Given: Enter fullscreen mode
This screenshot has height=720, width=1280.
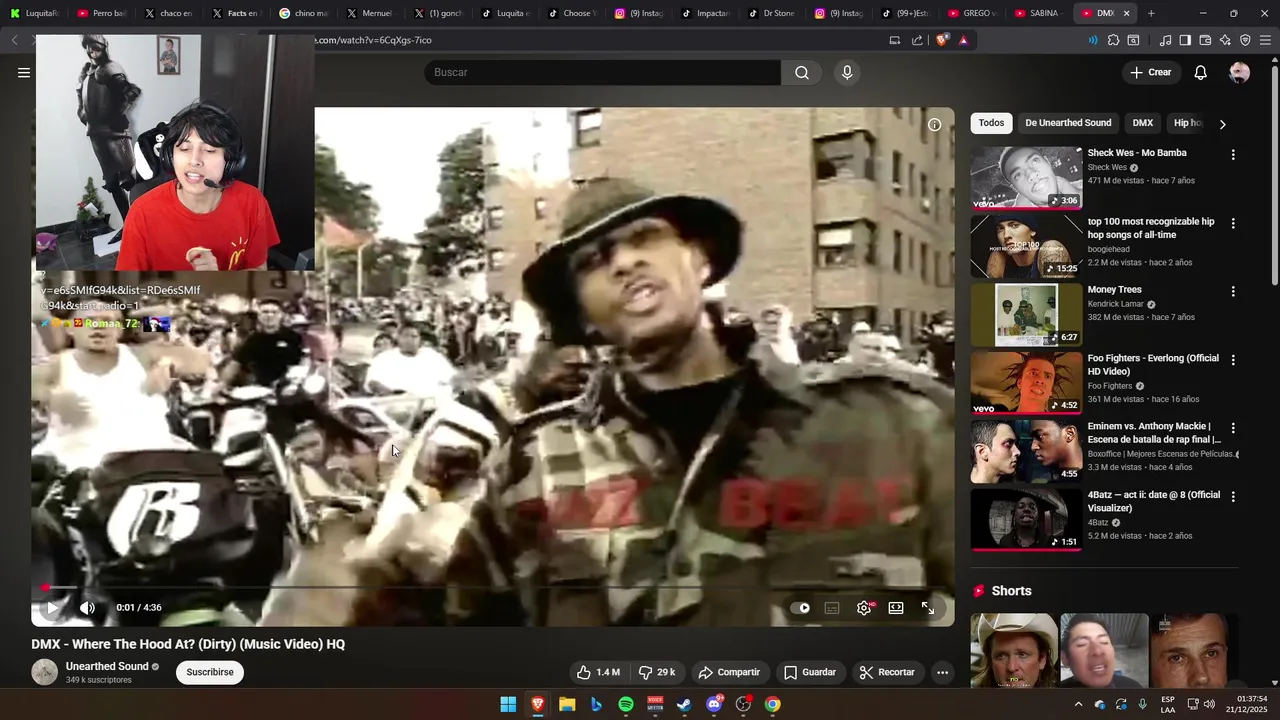Looking at the screenshot, I should coord(928,608).
